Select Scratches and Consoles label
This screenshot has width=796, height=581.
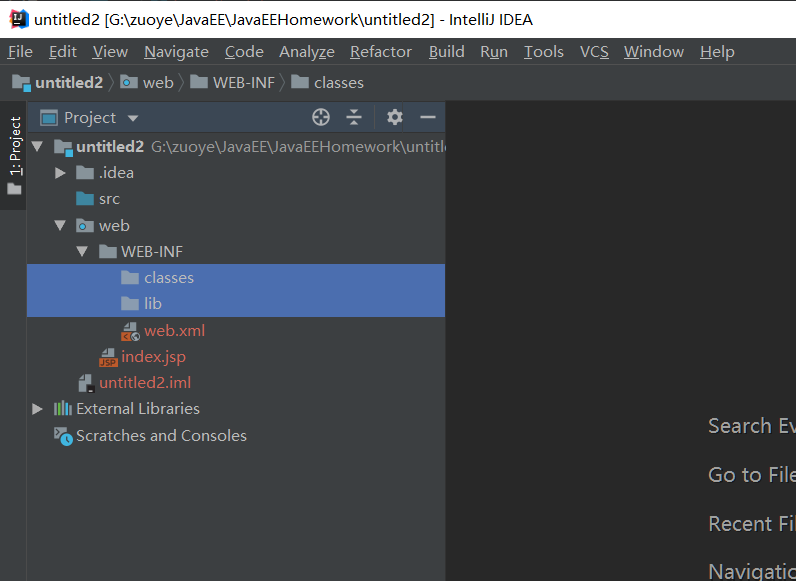click(x=161, y=436)
